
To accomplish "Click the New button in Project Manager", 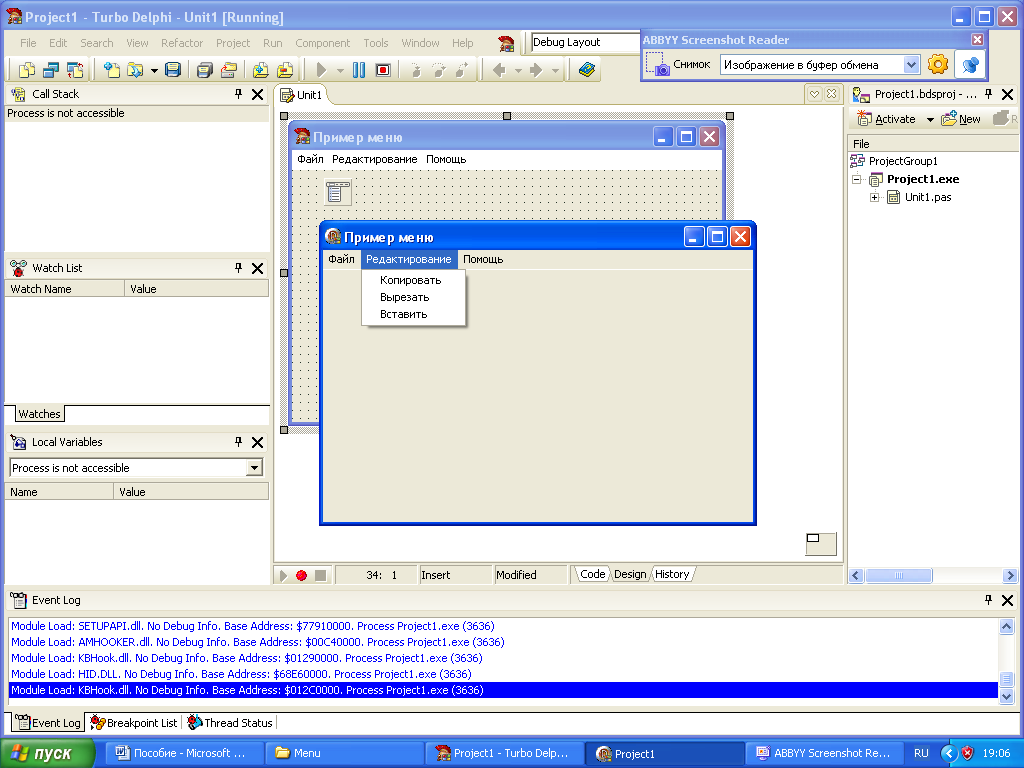I will [x=961, y=119].
